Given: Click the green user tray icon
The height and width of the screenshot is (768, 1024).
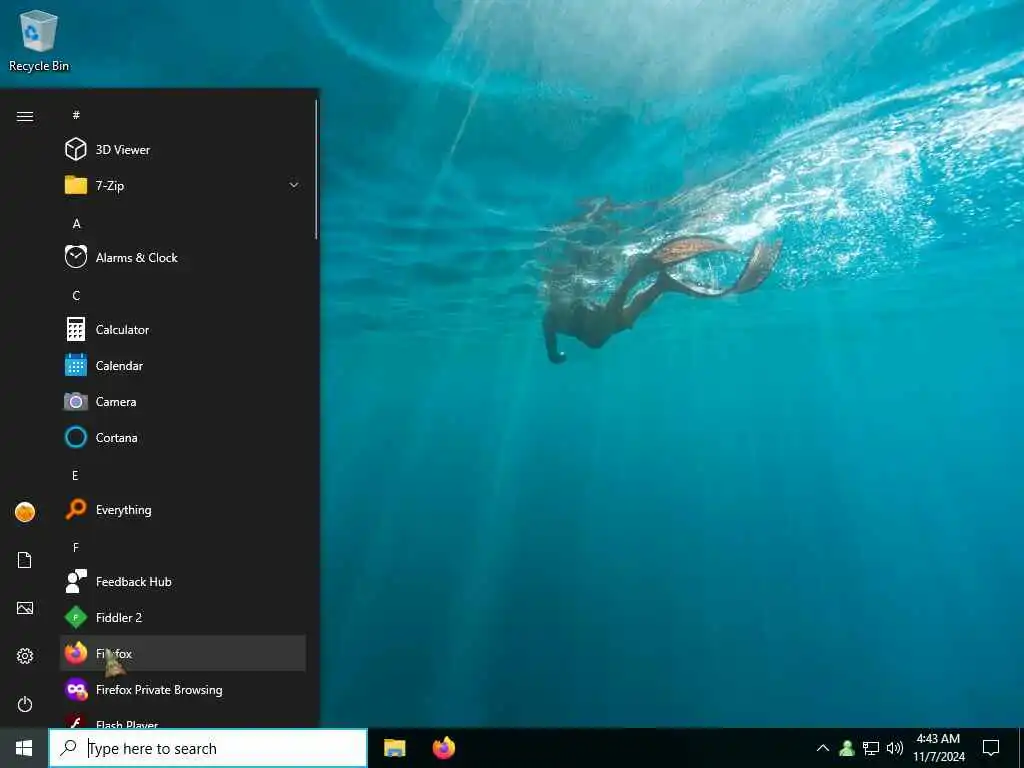Looking at the screenshot, I should click(x=846, y=748).
